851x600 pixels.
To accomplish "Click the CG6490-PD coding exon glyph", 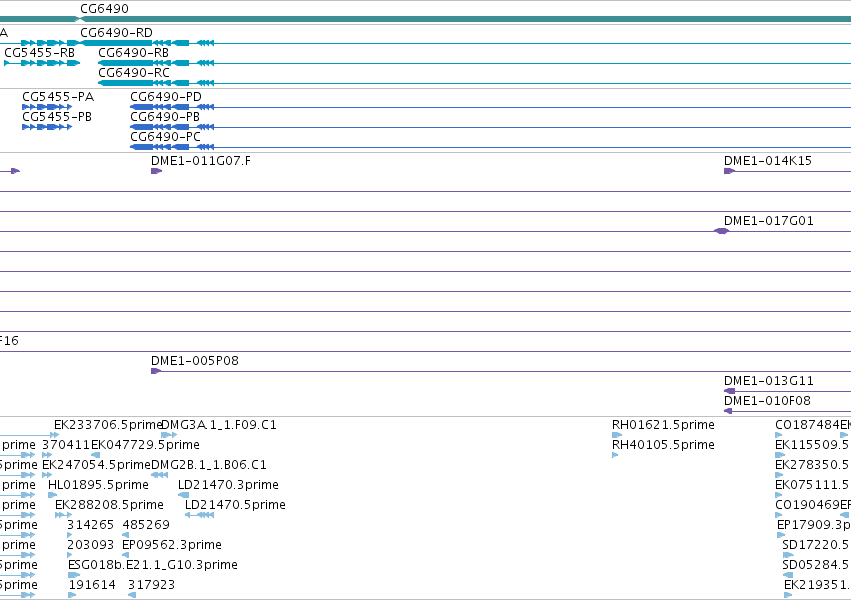I will (x=141, y=107).
